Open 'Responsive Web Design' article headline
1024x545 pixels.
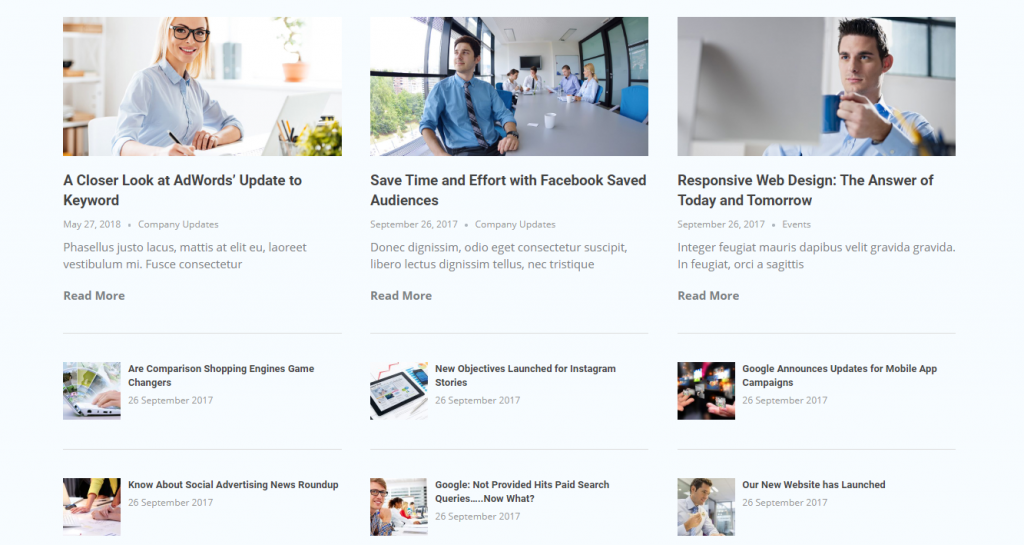click(805, 190)
